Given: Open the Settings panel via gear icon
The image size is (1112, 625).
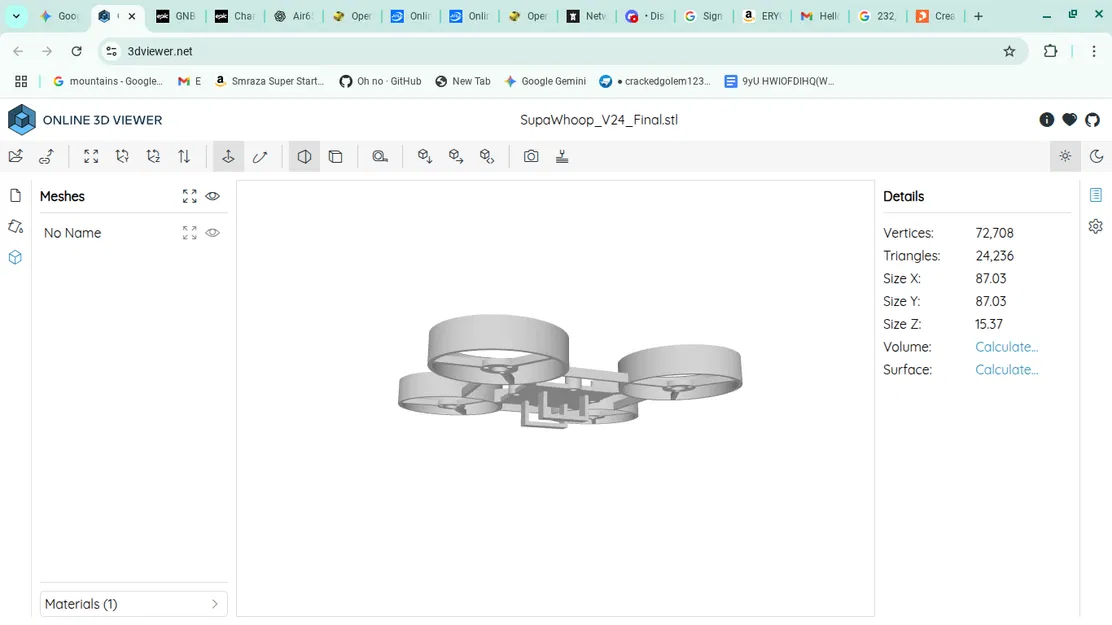Looking at the screenshot, I should click(x=1095, y=227).
